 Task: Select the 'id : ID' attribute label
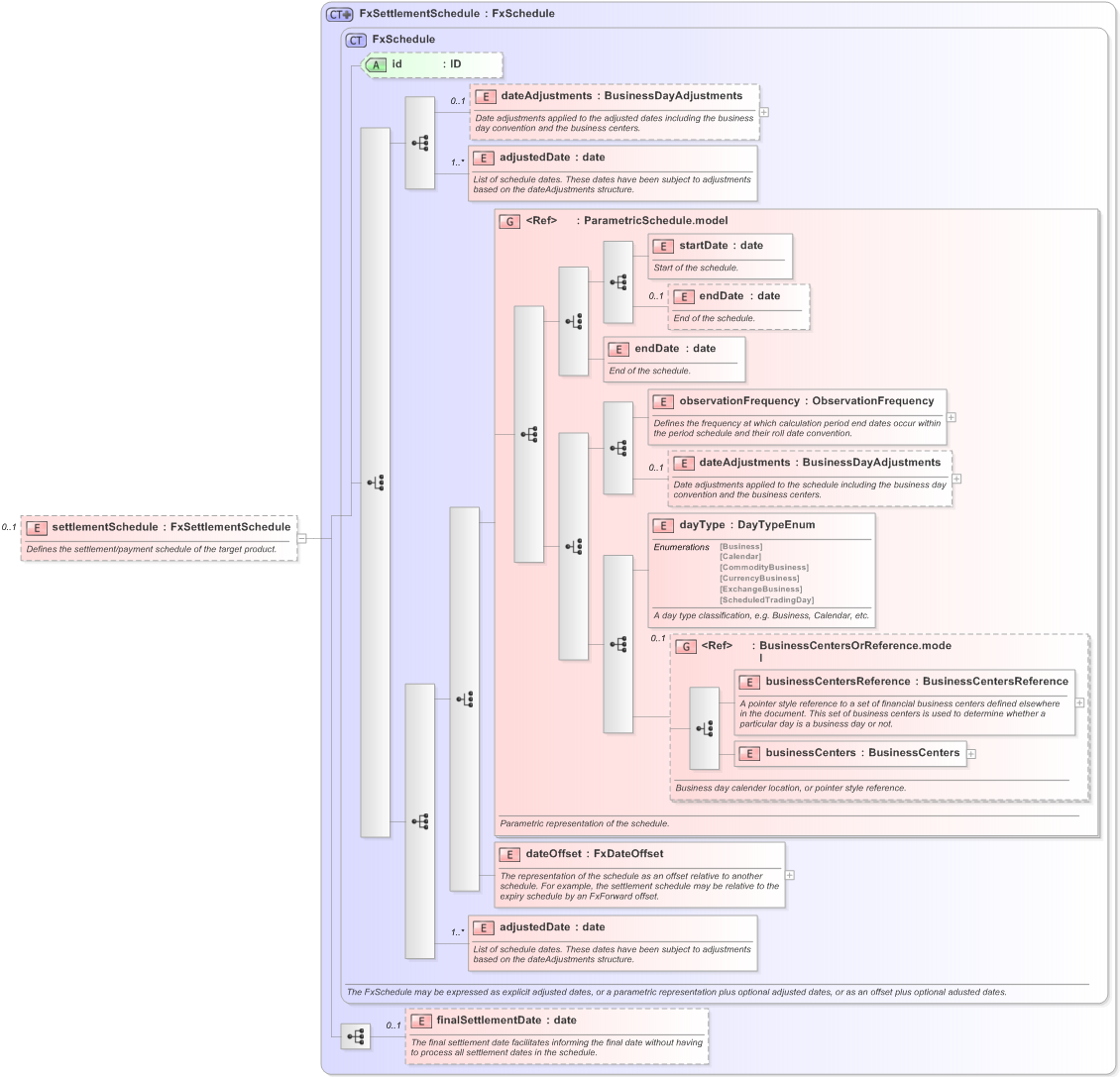click(x=426, y=64)
